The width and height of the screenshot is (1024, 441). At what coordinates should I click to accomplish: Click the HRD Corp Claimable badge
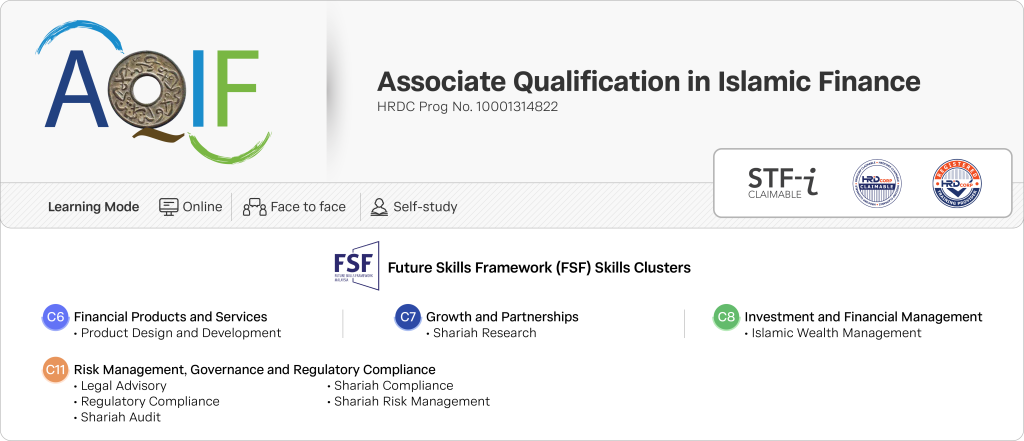pos(877,184)
